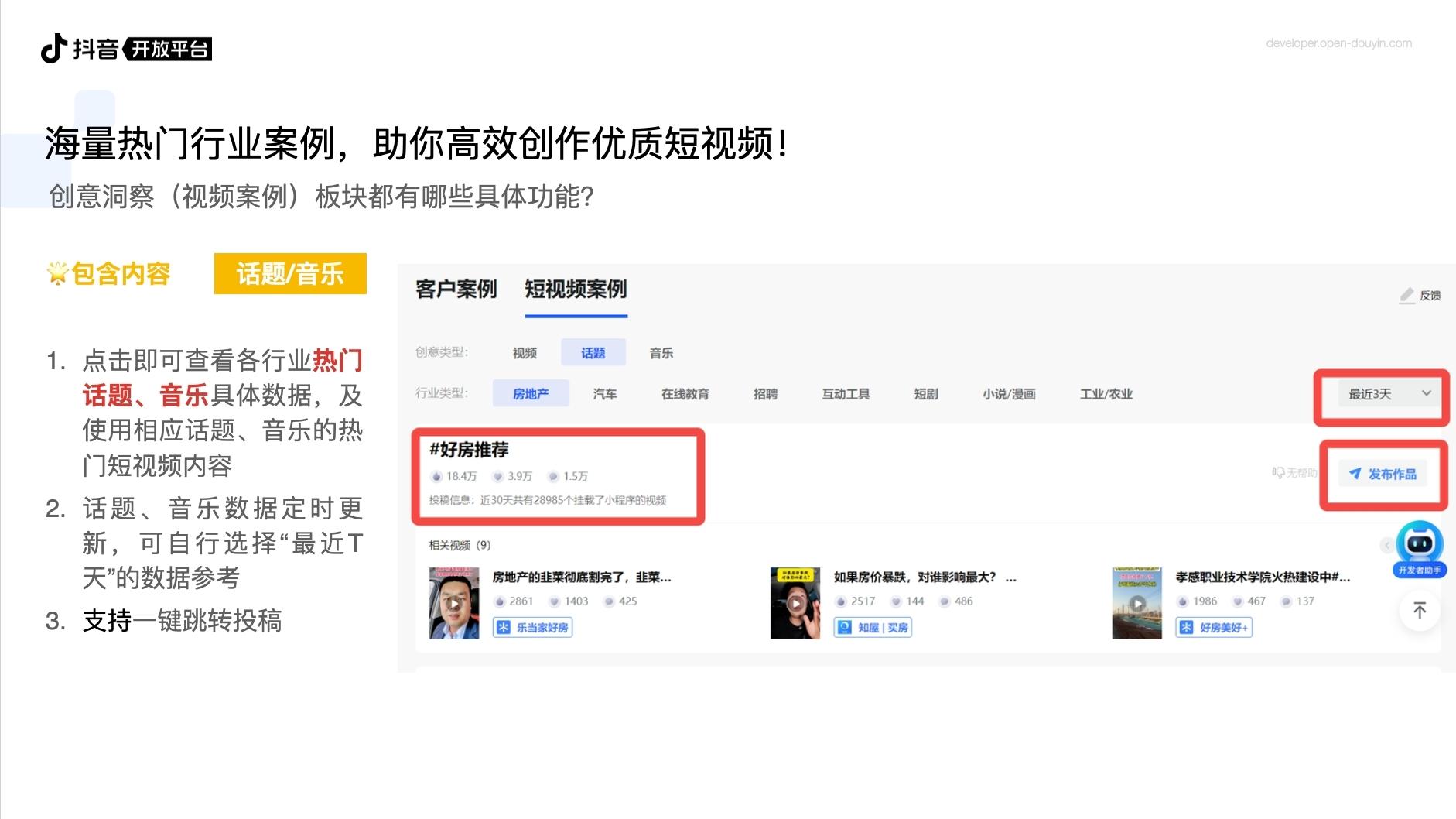
Task: Switch to 客户案例 tab
Action: pyautogui.click(x=456, y=290)
